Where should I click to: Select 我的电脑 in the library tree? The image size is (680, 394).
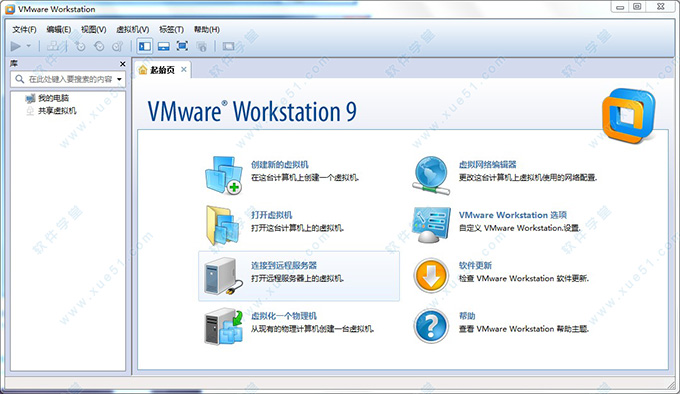point(53,98)
